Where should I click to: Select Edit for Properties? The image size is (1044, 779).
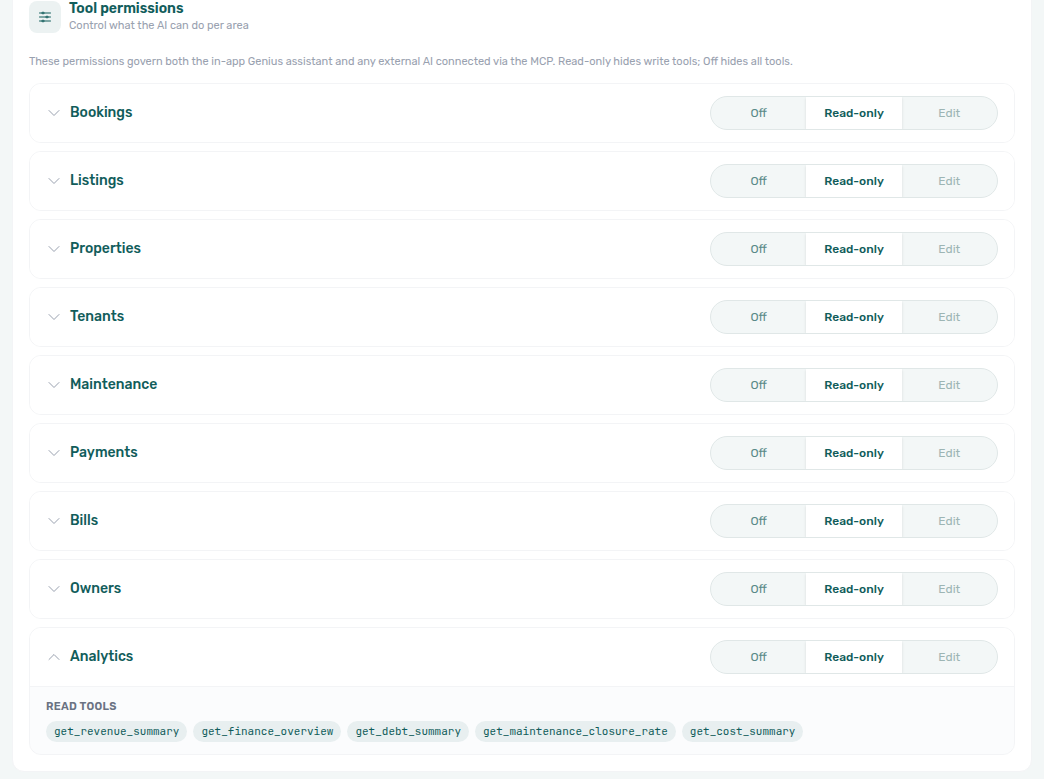(x=949, y=249)
